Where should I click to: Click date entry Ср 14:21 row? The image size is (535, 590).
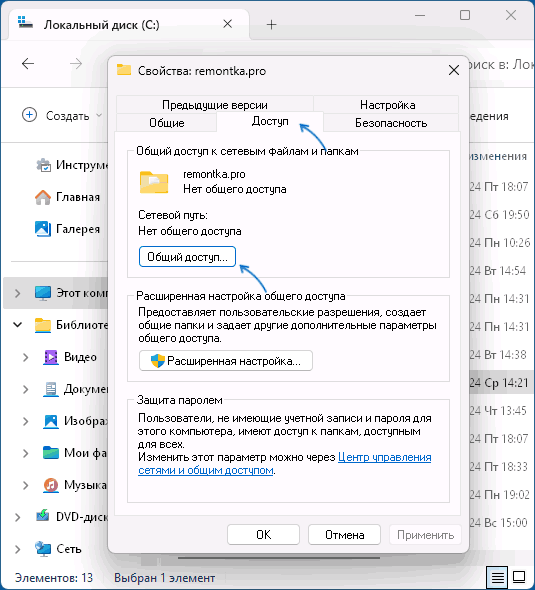click(x=499, y=383)
